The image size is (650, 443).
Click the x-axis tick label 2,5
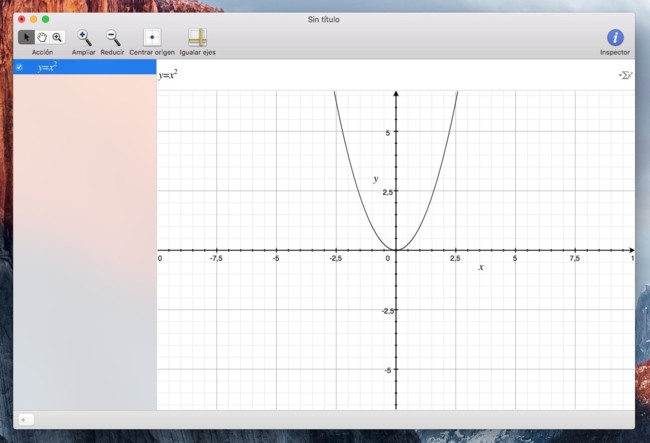455,258
